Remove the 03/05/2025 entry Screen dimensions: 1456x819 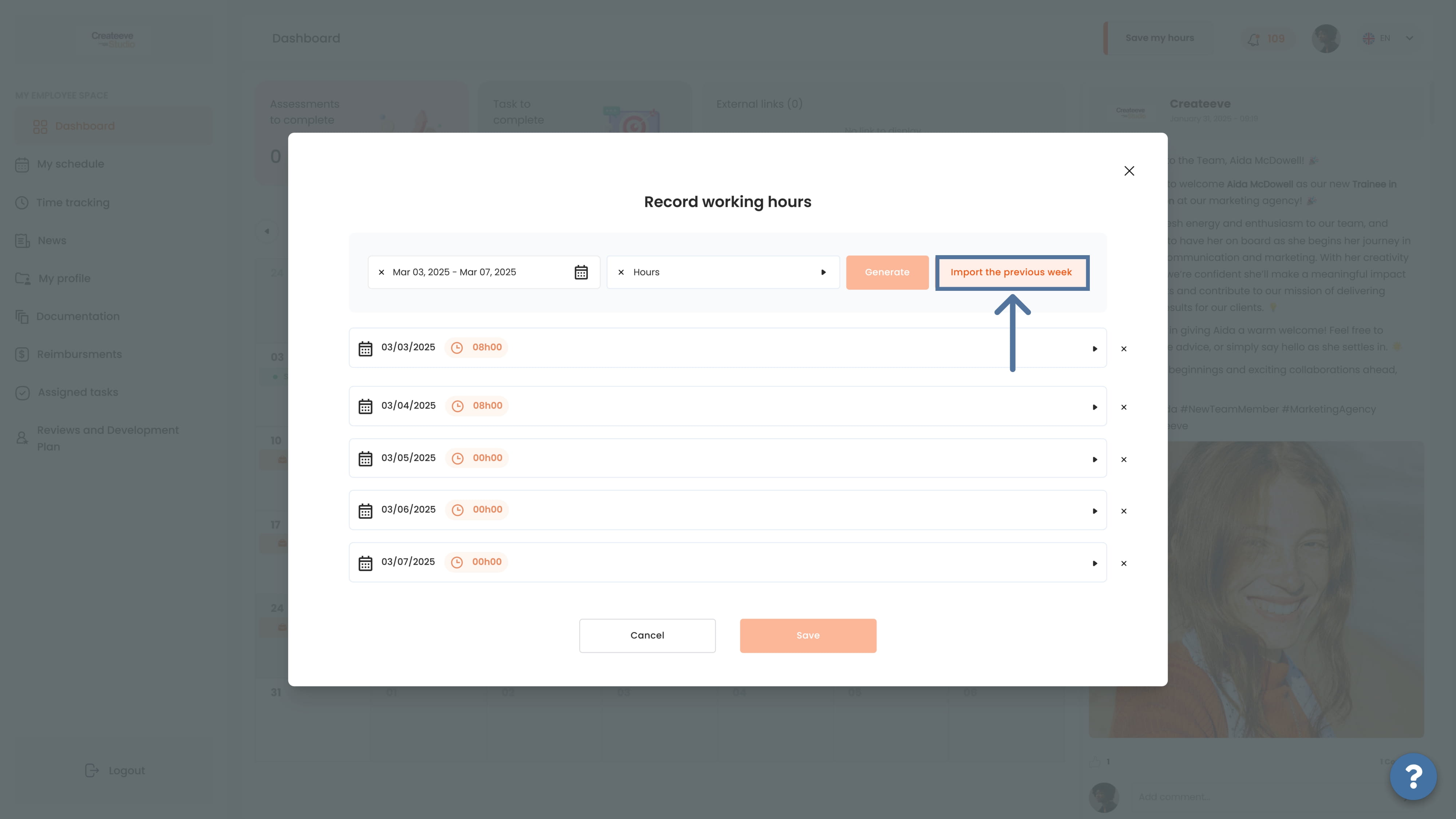[x=1124, y=459]
